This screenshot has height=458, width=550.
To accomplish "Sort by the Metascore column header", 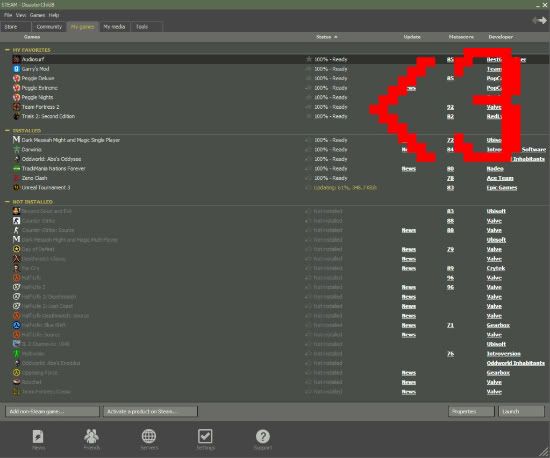I will pos(461,37).
